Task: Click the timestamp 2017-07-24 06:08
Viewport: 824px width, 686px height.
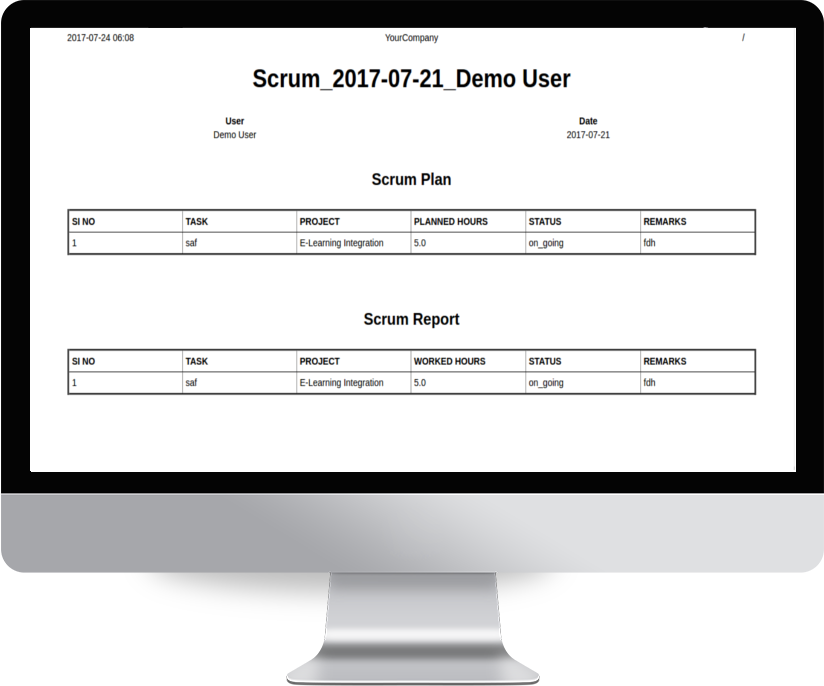Action: pos(100,38)
